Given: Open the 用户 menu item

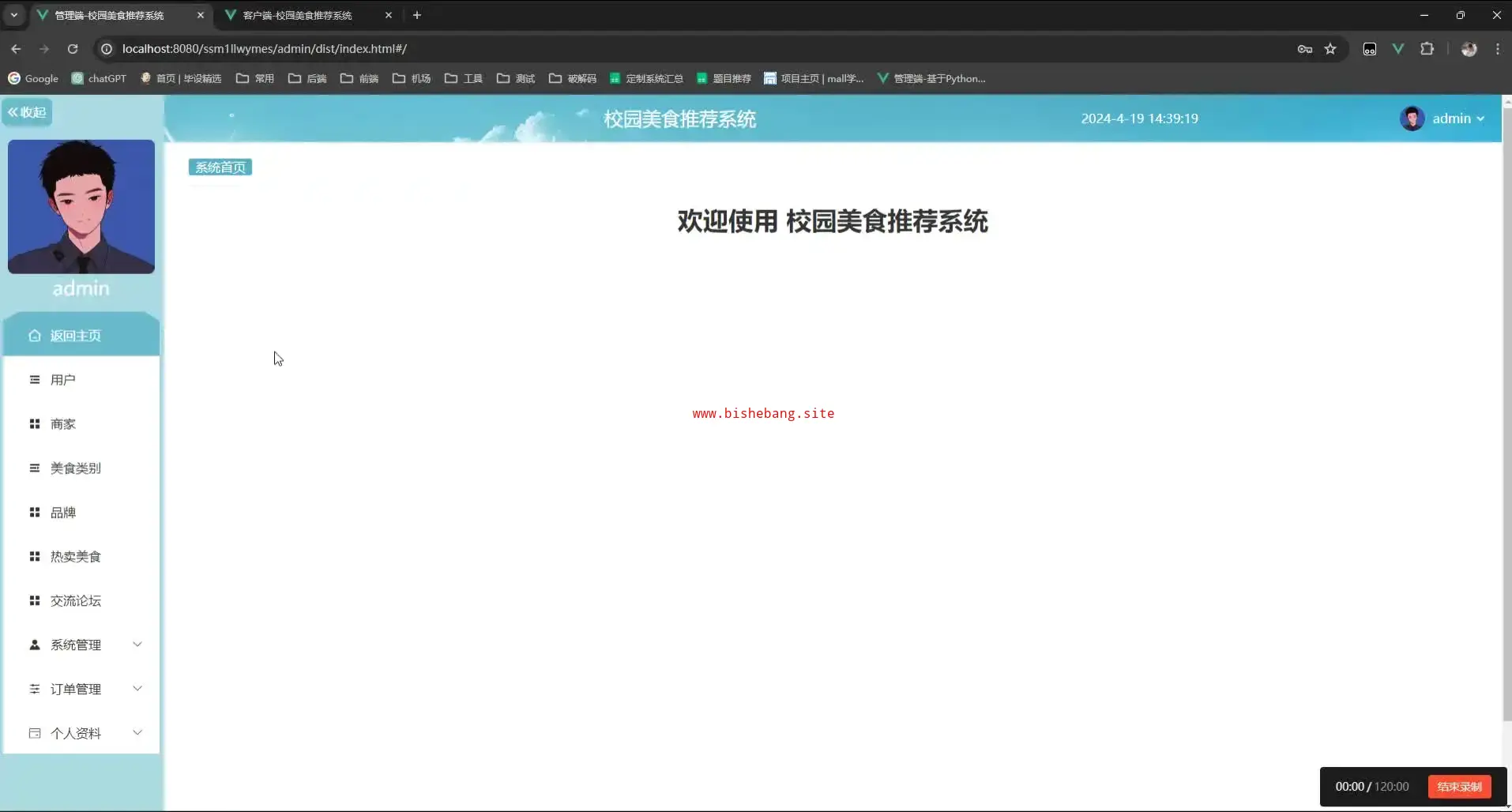Looking at the screenshot, I should pyautogui.click(x=81, y=380).
